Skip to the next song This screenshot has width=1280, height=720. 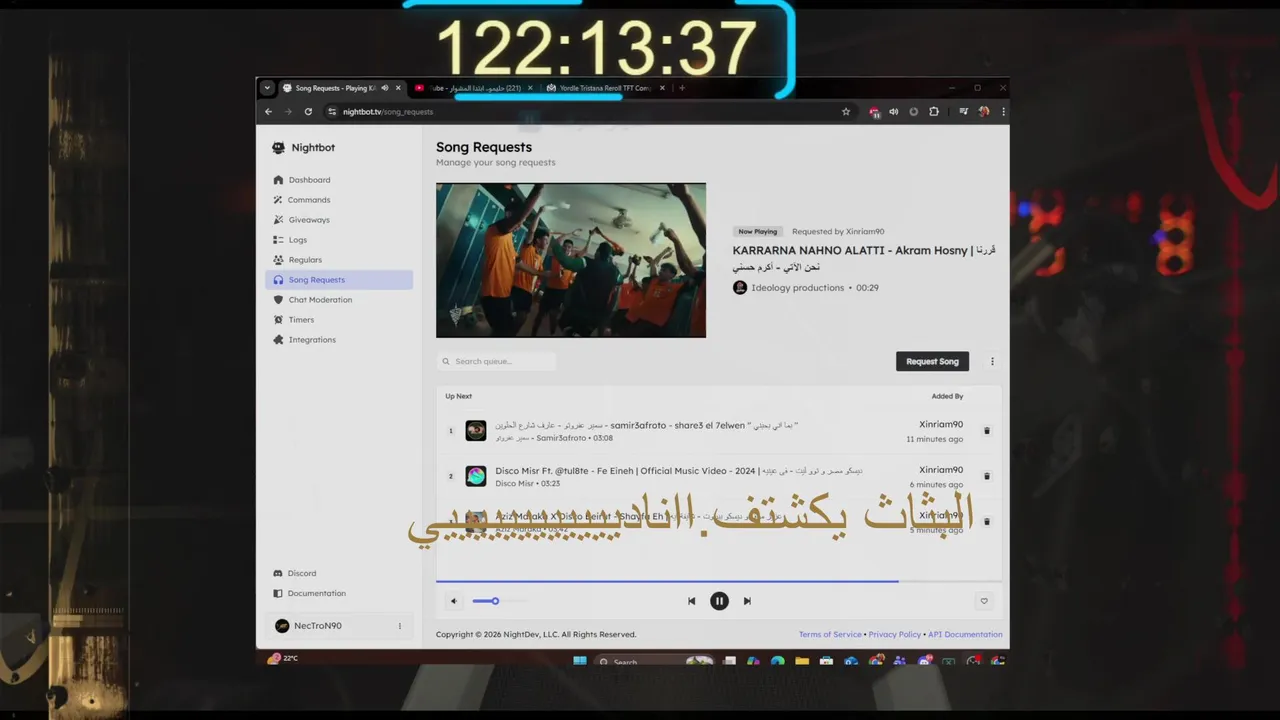click(x=747, y=601)
